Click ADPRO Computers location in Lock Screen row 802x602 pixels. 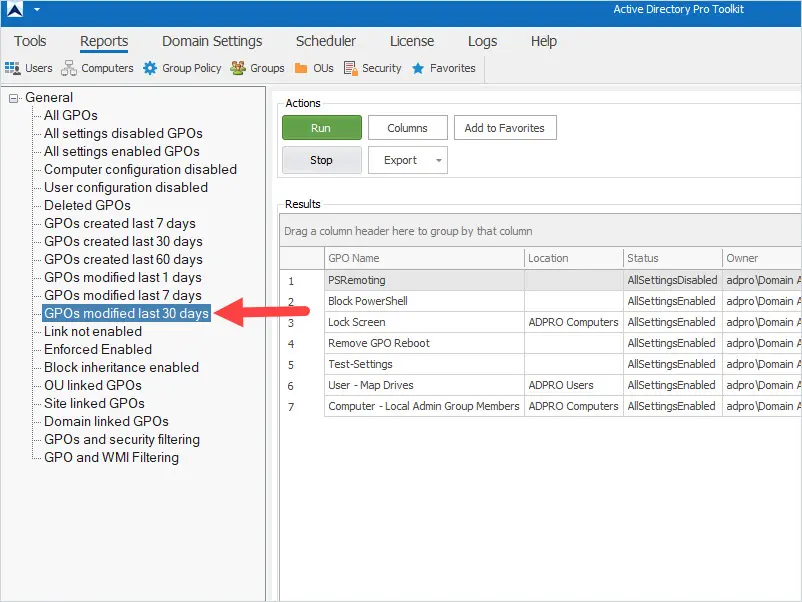pyautogui.click(x=574, y=322)
